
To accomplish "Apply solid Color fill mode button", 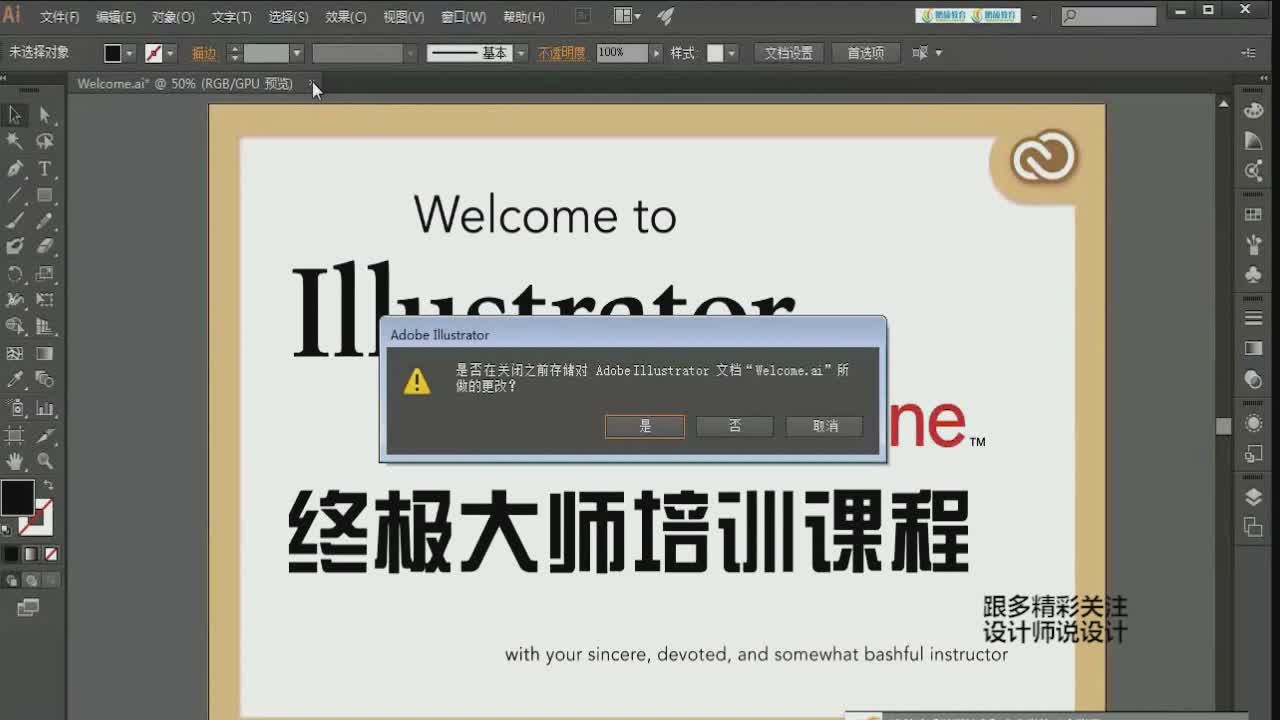I will (11, 553).
